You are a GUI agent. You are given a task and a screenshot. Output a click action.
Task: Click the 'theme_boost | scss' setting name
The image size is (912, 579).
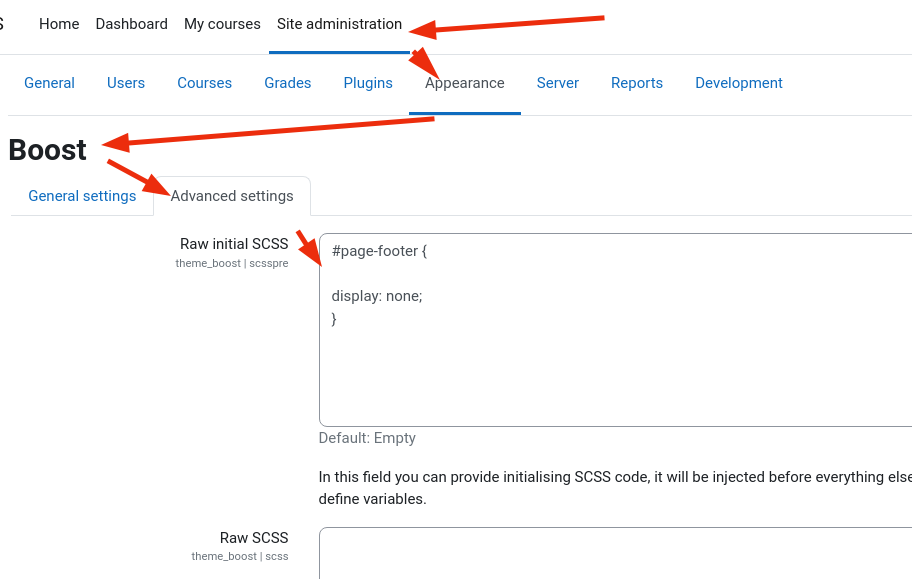240,556
